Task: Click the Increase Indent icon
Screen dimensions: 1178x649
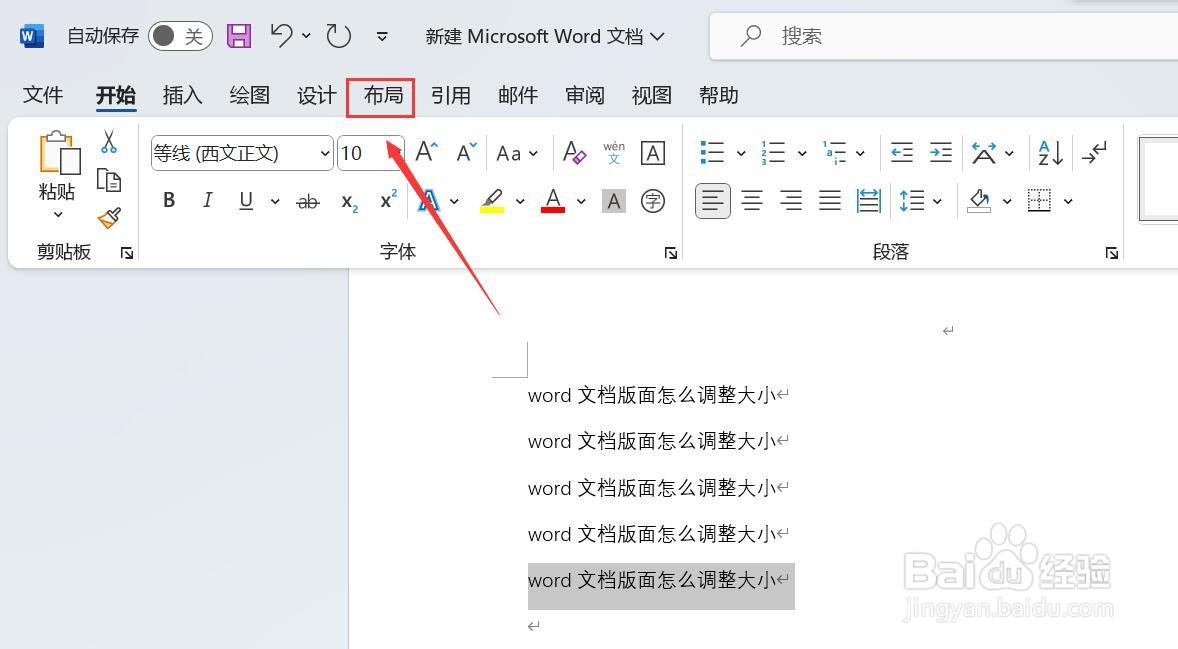Action: 939,152
